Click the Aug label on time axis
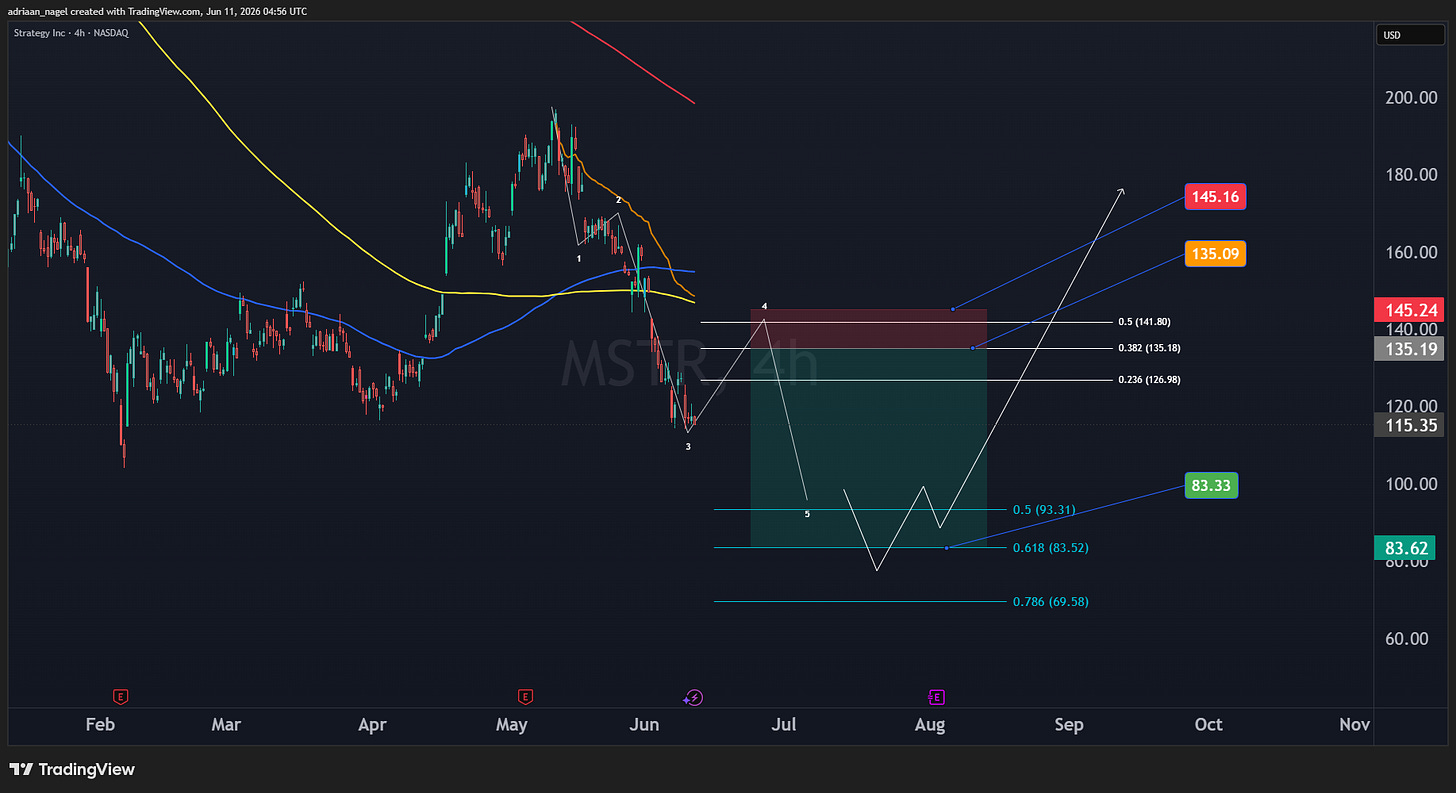Image resolution: width=1456 pixels, height=793 pixels. [930, 725]
